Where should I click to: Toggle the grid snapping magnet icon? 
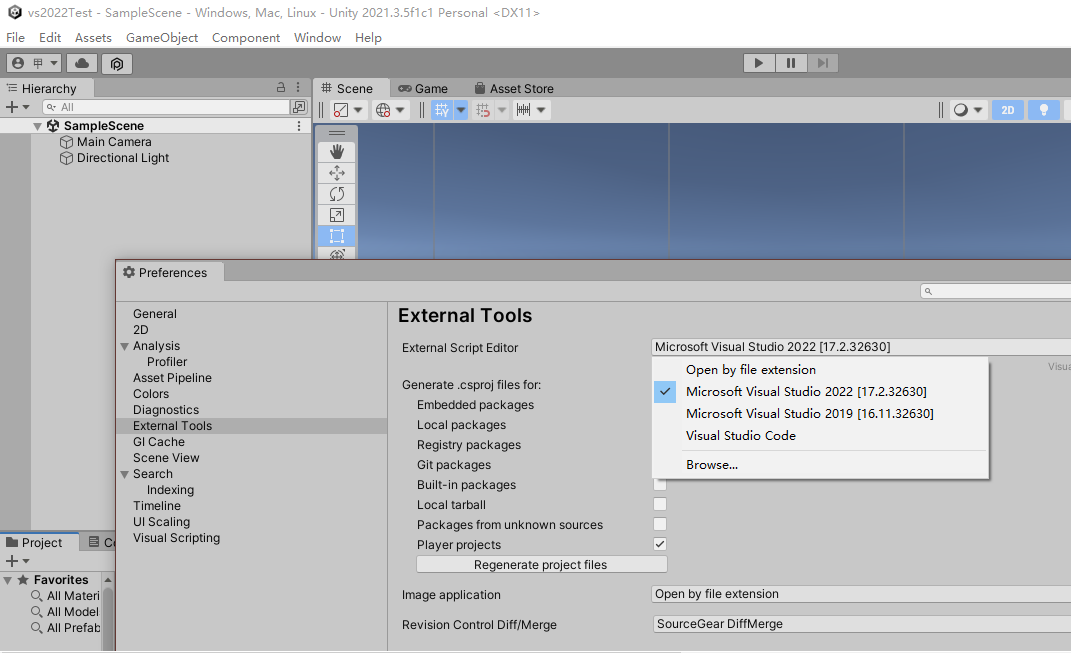(482, 110)
